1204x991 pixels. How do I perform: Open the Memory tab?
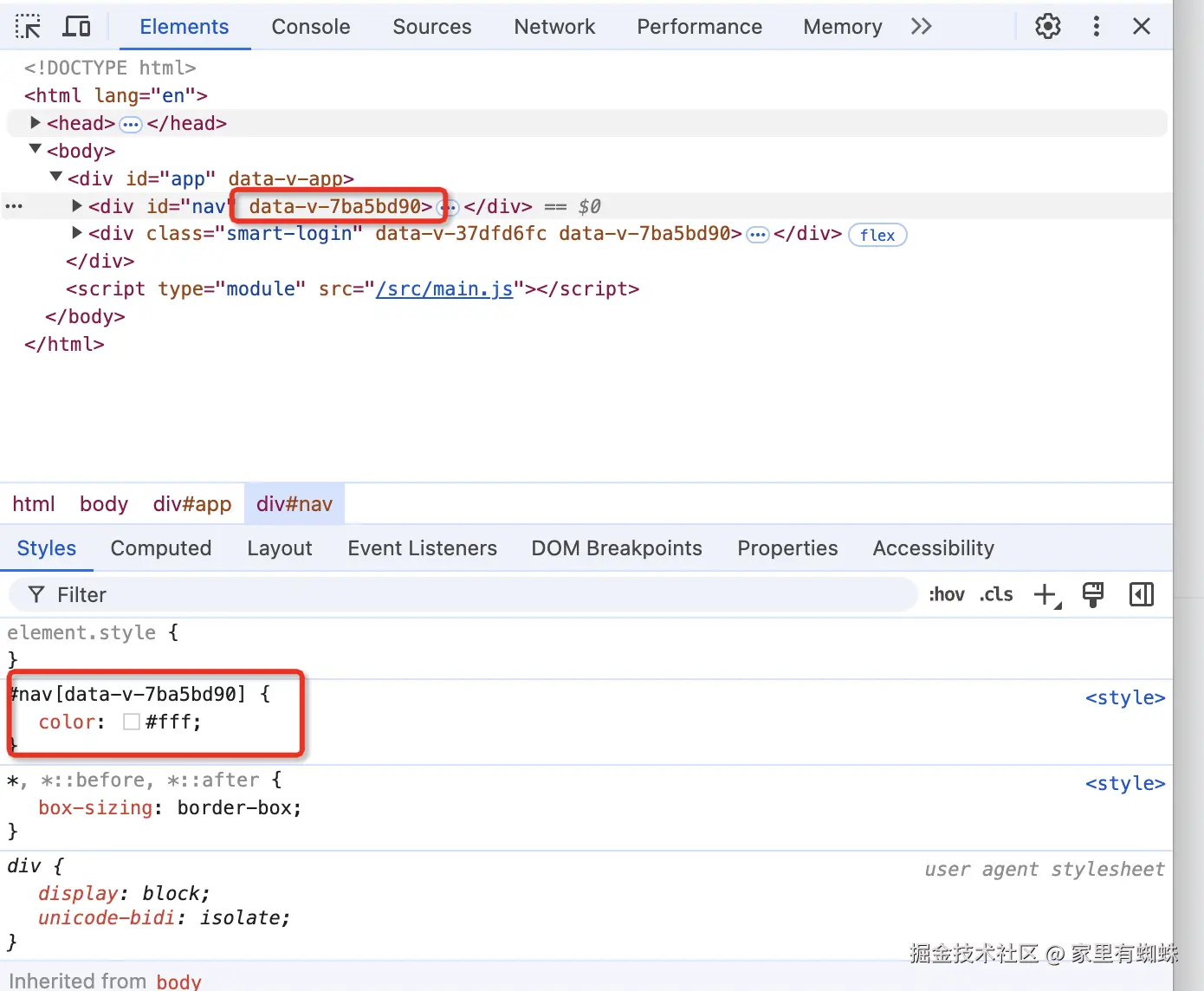[x=843, y=27]
